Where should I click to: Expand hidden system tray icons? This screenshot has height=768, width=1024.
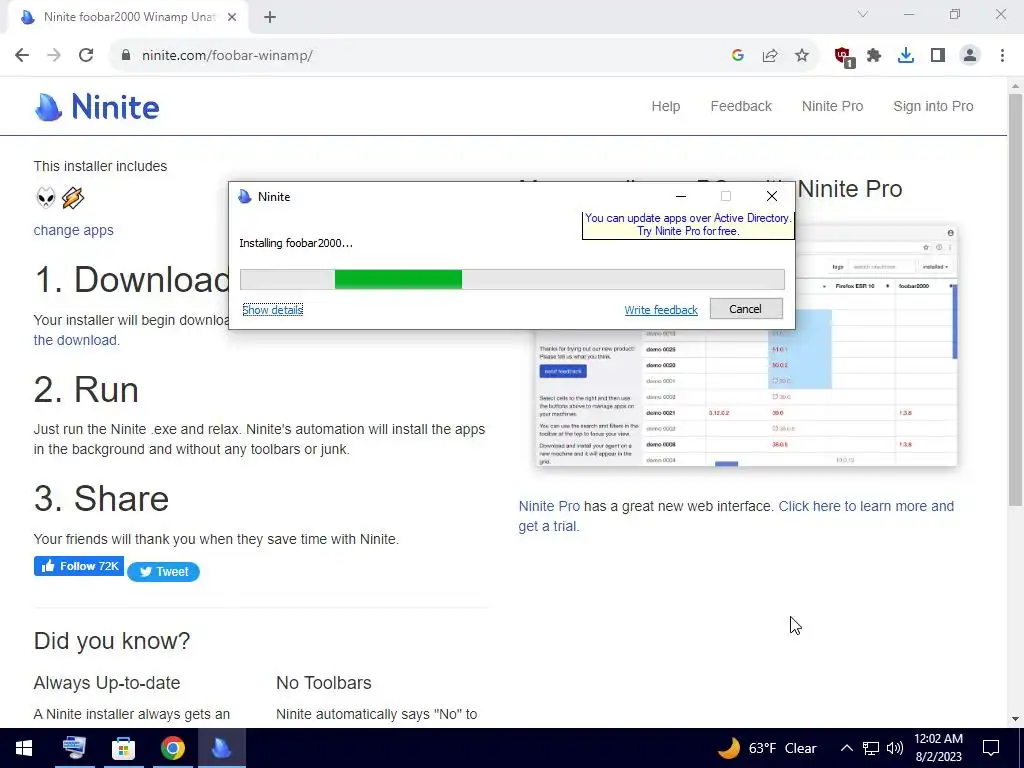click(x=846, y=748)
